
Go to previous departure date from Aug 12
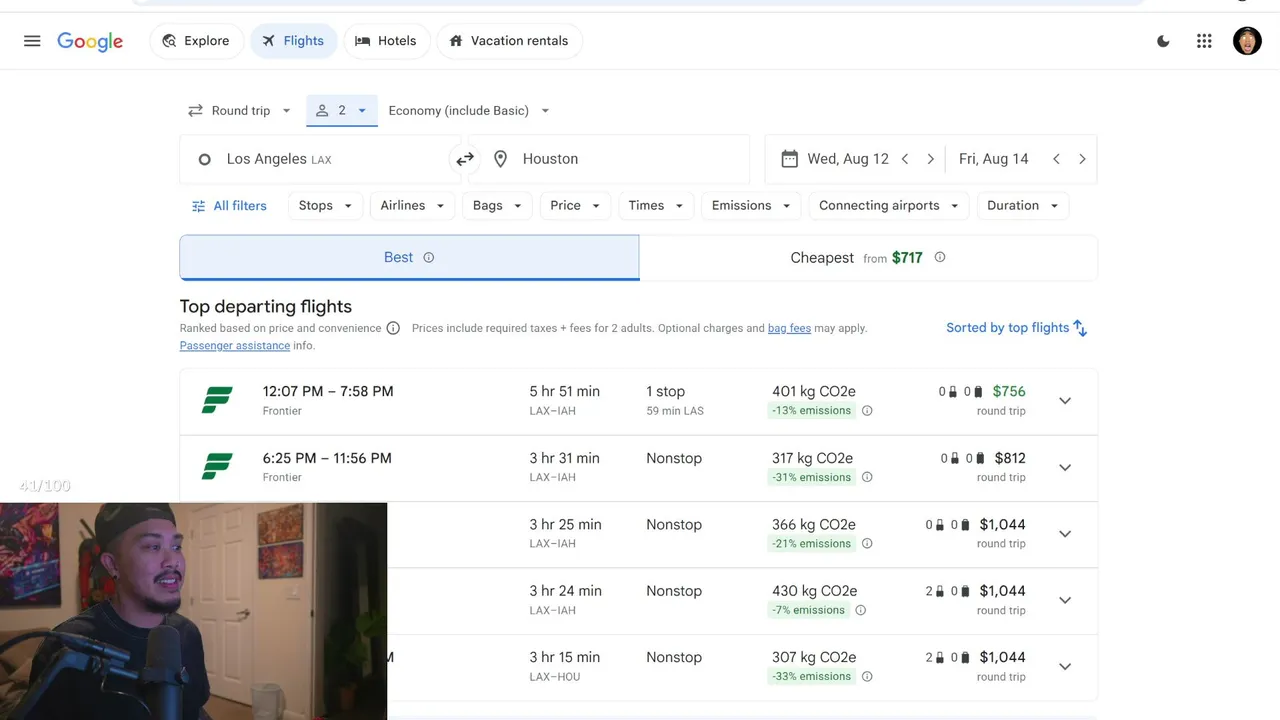click(905, 159)
